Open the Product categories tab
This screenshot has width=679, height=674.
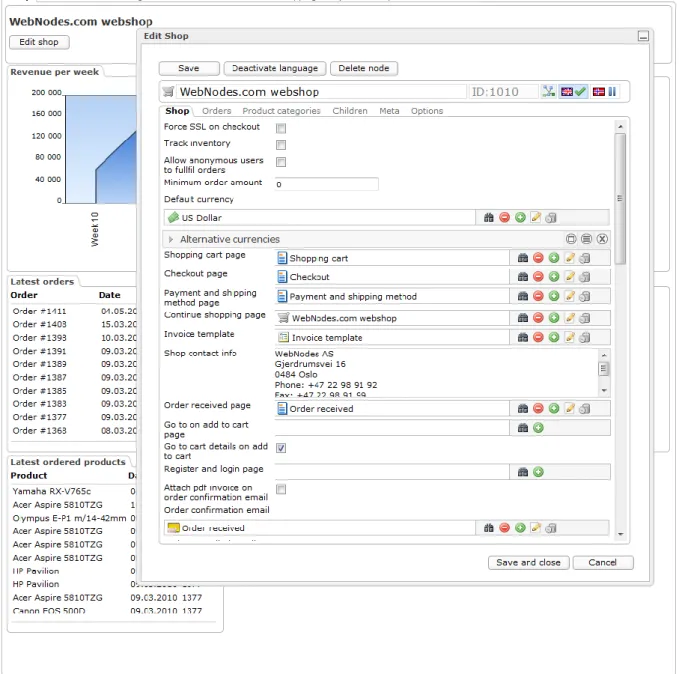pyautogui.click(x=281, y=111)
